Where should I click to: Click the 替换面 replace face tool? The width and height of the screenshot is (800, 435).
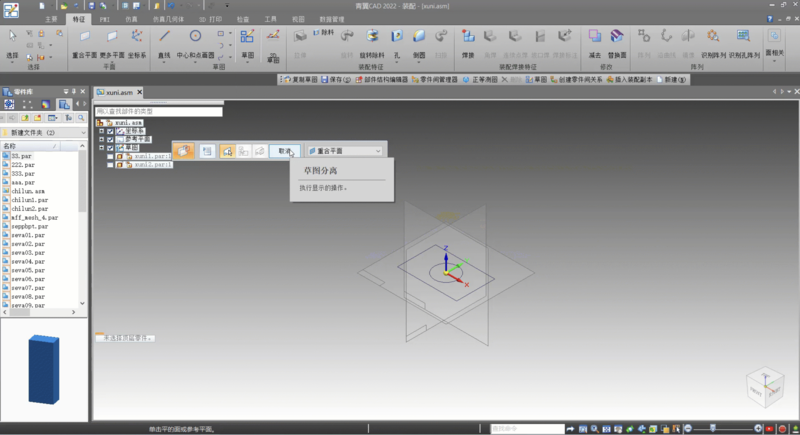(618, 39)
